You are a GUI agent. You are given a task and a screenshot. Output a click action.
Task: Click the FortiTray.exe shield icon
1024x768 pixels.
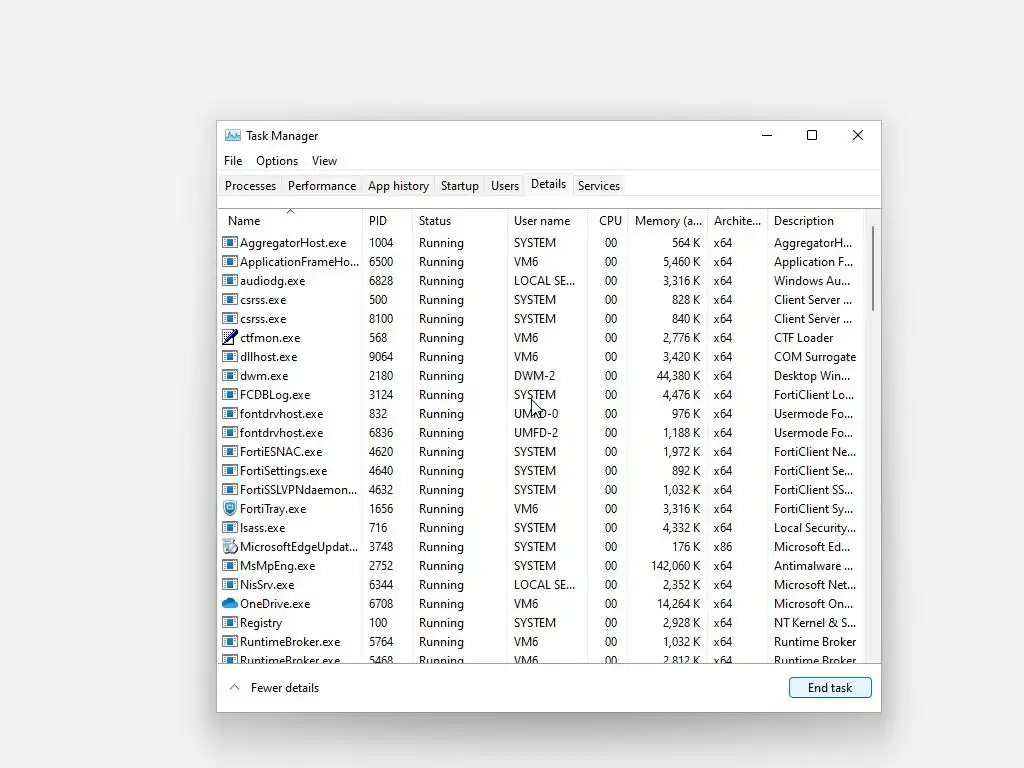click(230, 508)
